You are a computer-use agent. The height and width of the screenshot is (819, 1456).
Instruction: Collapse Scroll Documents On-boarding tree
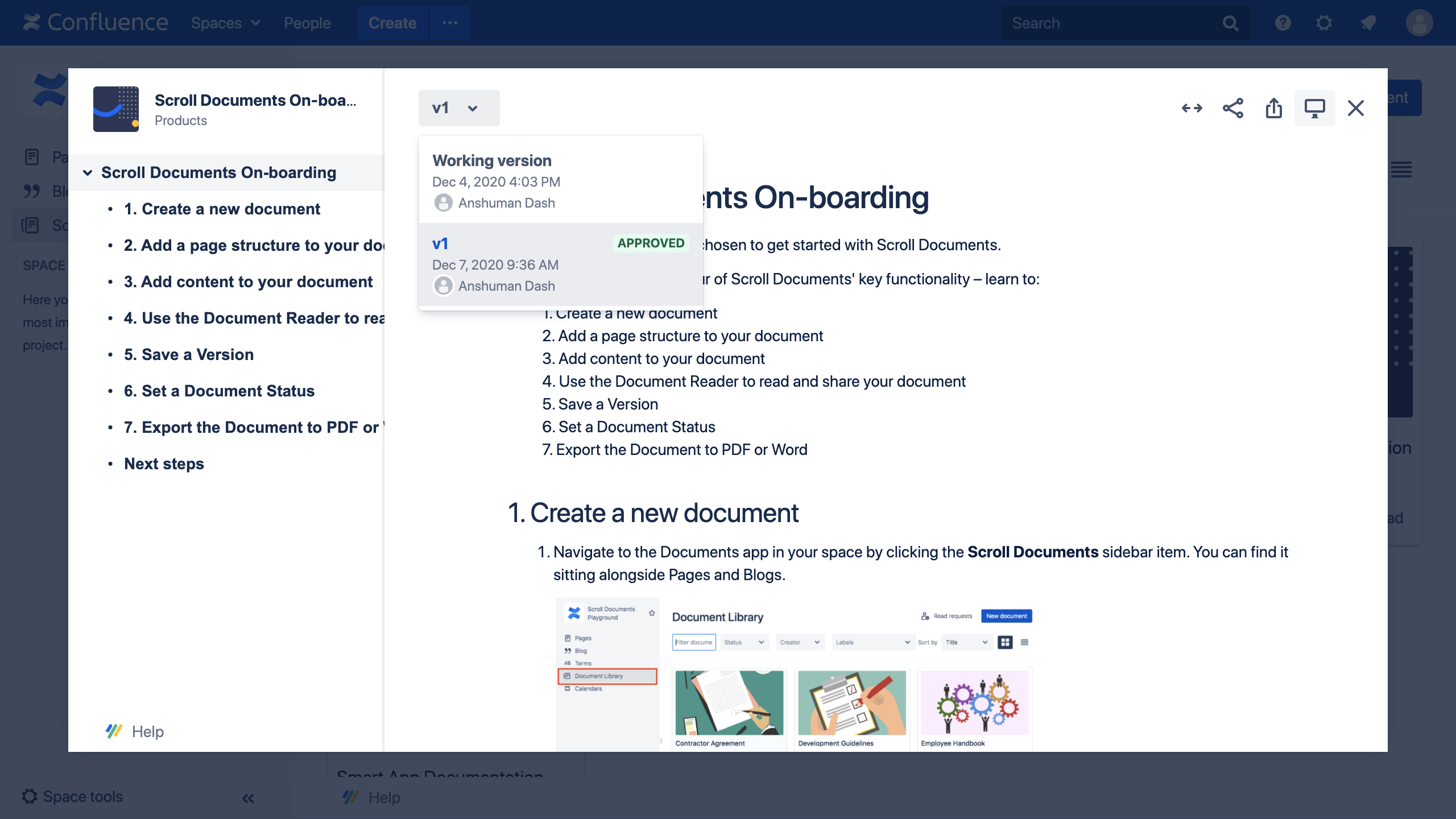[88, 173]
